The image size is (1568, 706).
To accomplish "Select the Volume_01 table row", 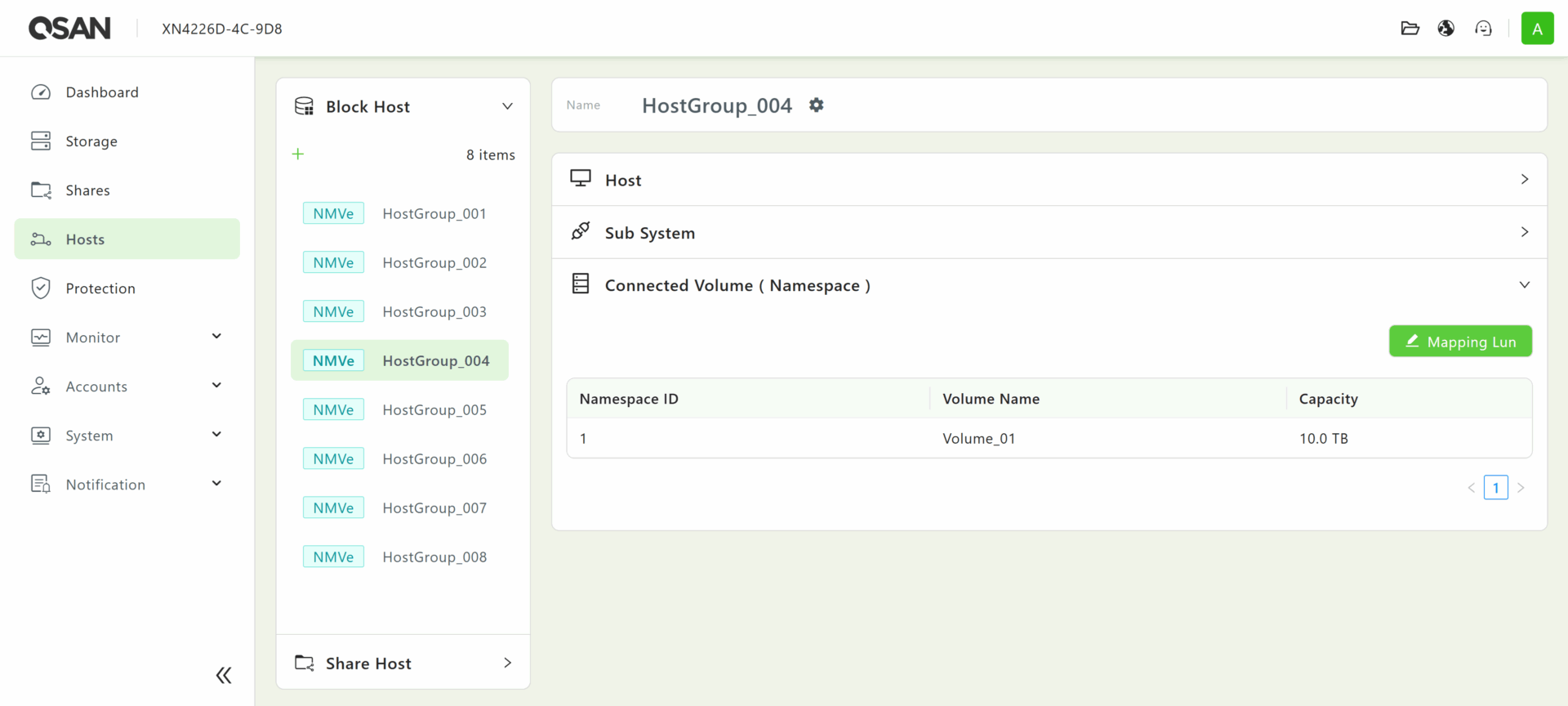I will (x=978, y=439).
